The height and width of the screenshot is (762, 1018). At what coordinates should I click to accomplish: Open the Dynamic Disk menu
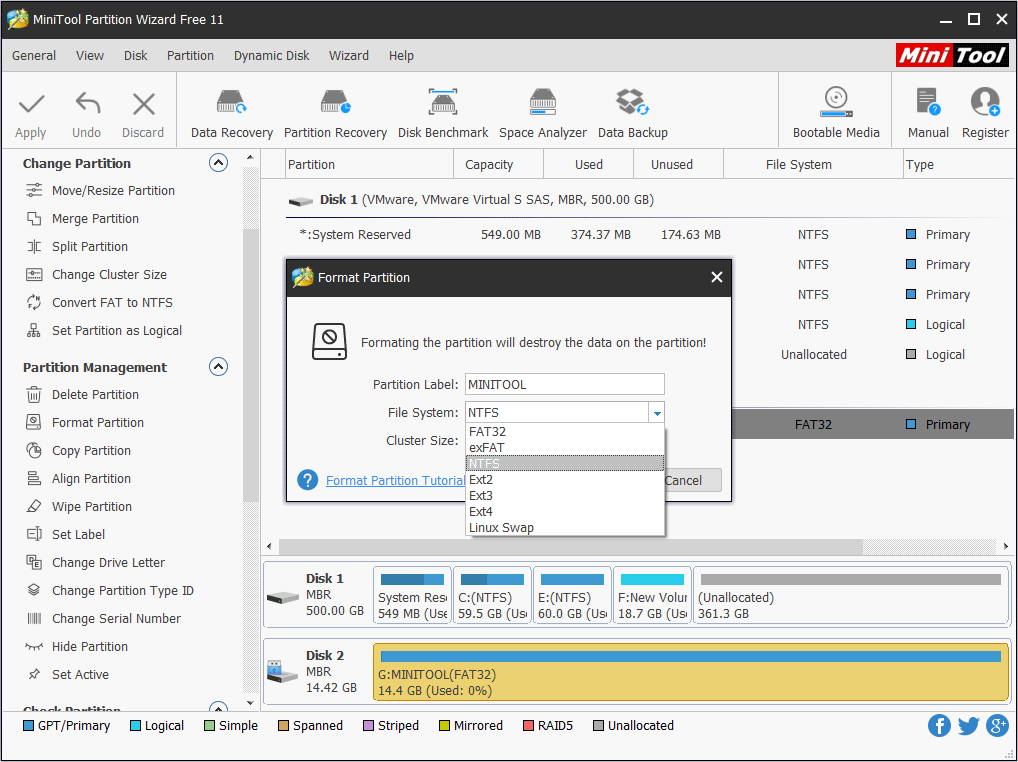(x=271, y=55)
